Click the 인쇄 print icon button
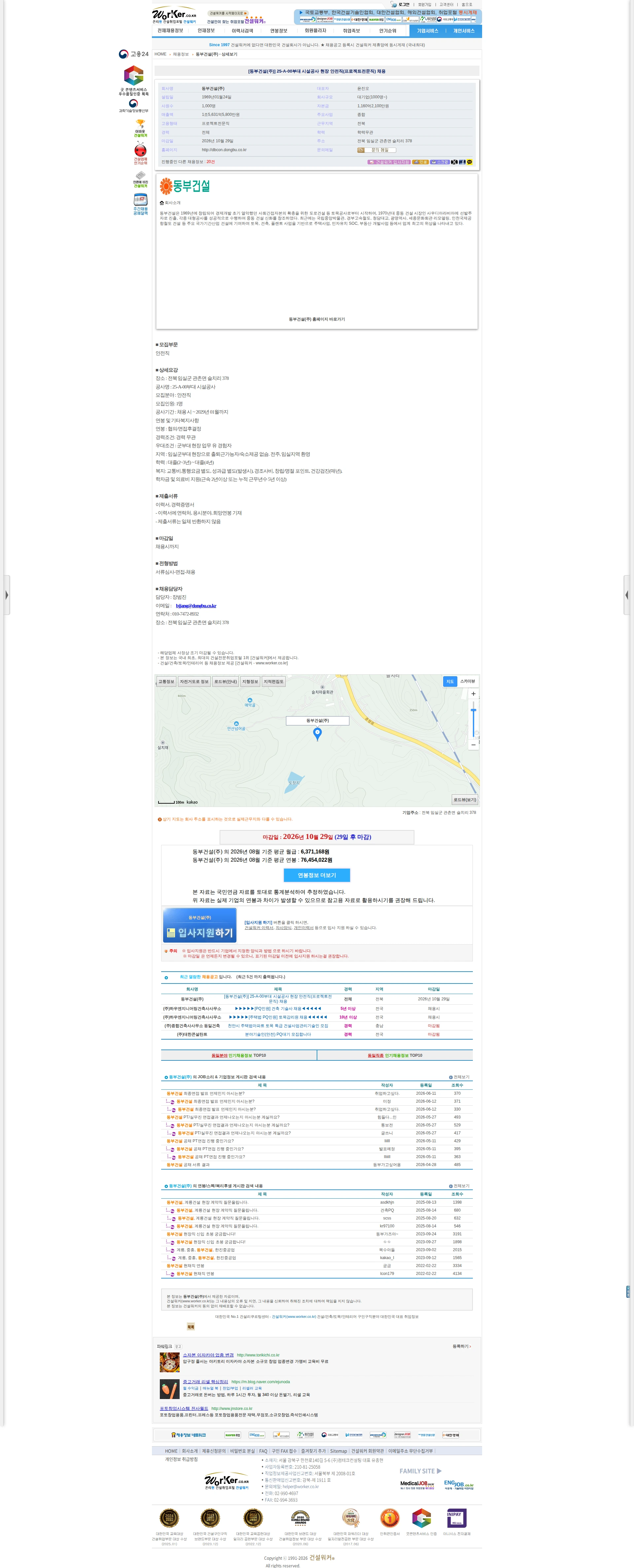Screen dimensions: 634x1568 pyautogui.click(x=420, y=162)
